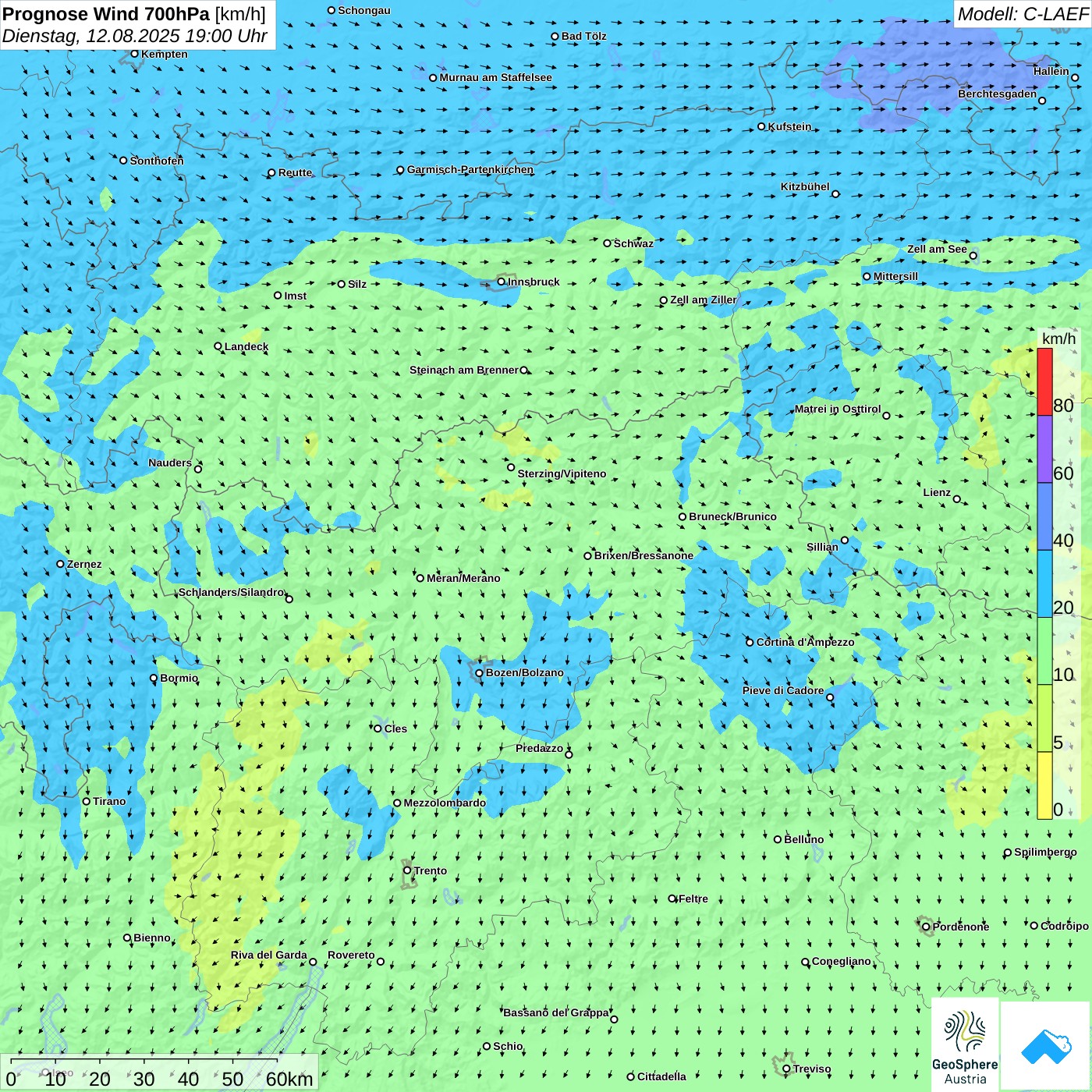Click the 'Bad Tölz' label
This screenshot has height=1092, width=1092.
tap(584, 36)
